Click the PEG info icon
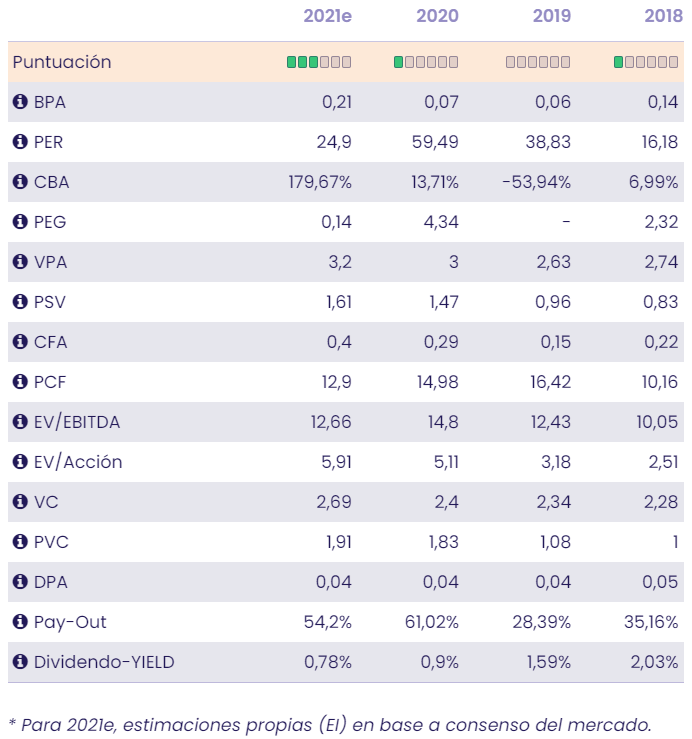 pos(20,222)
